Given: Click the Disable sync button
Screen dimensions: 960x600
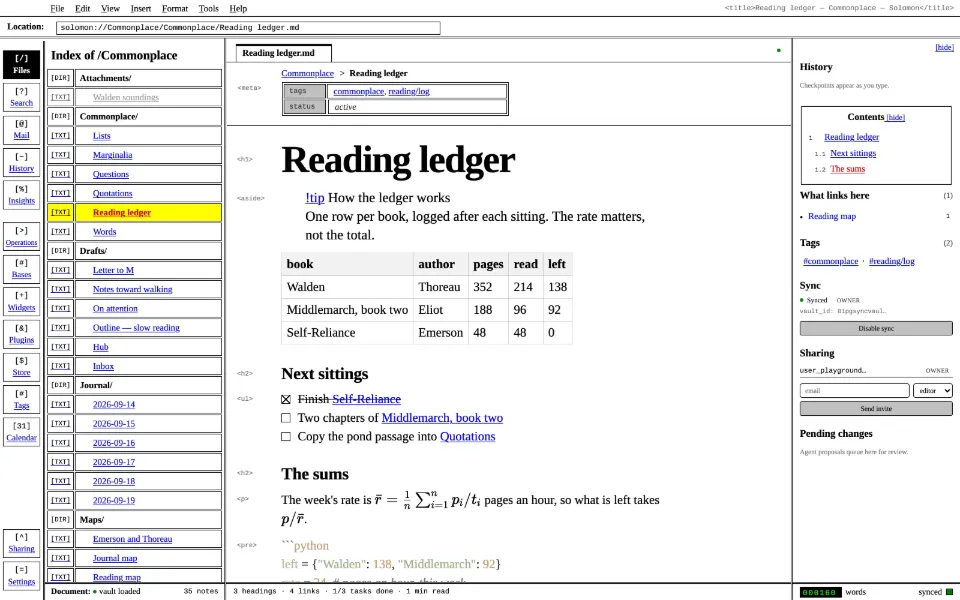Looking at the screenshot, I should [876, 329].
